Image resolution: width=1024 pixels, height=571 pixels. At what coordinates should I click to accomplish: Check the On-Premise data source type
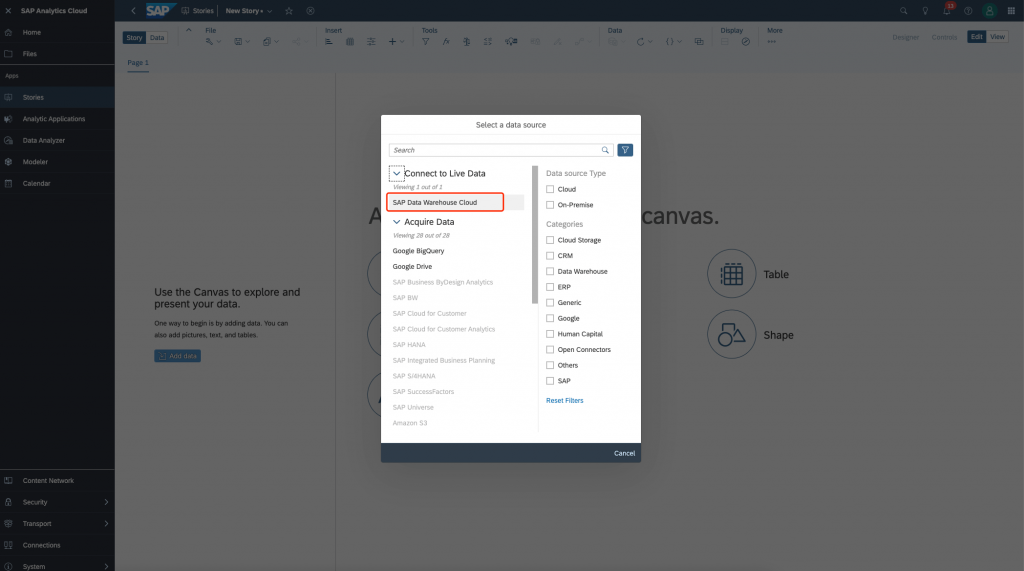point(550,205)
